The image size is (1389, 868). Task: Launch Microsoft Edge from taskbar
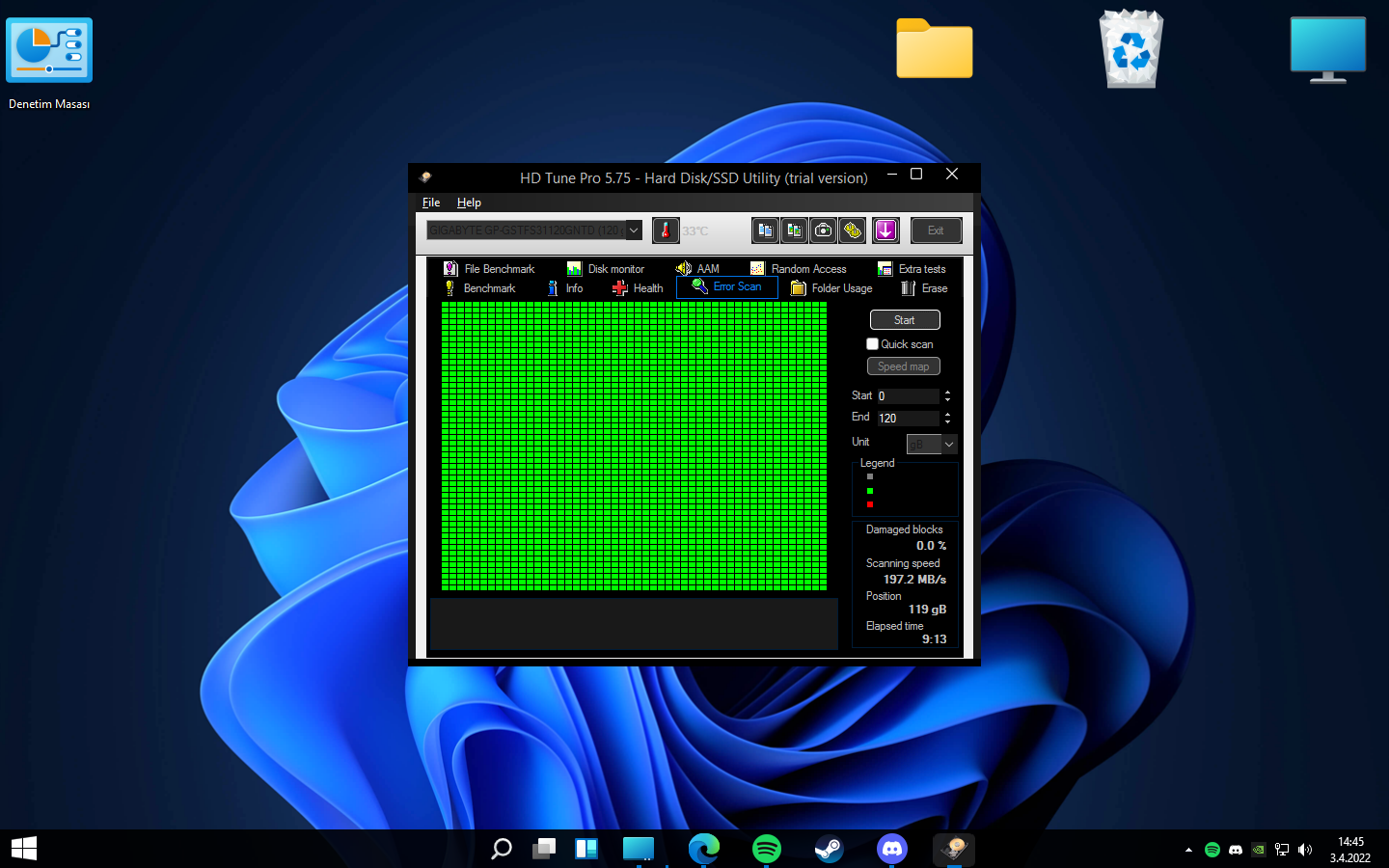[x=704, y=849]
